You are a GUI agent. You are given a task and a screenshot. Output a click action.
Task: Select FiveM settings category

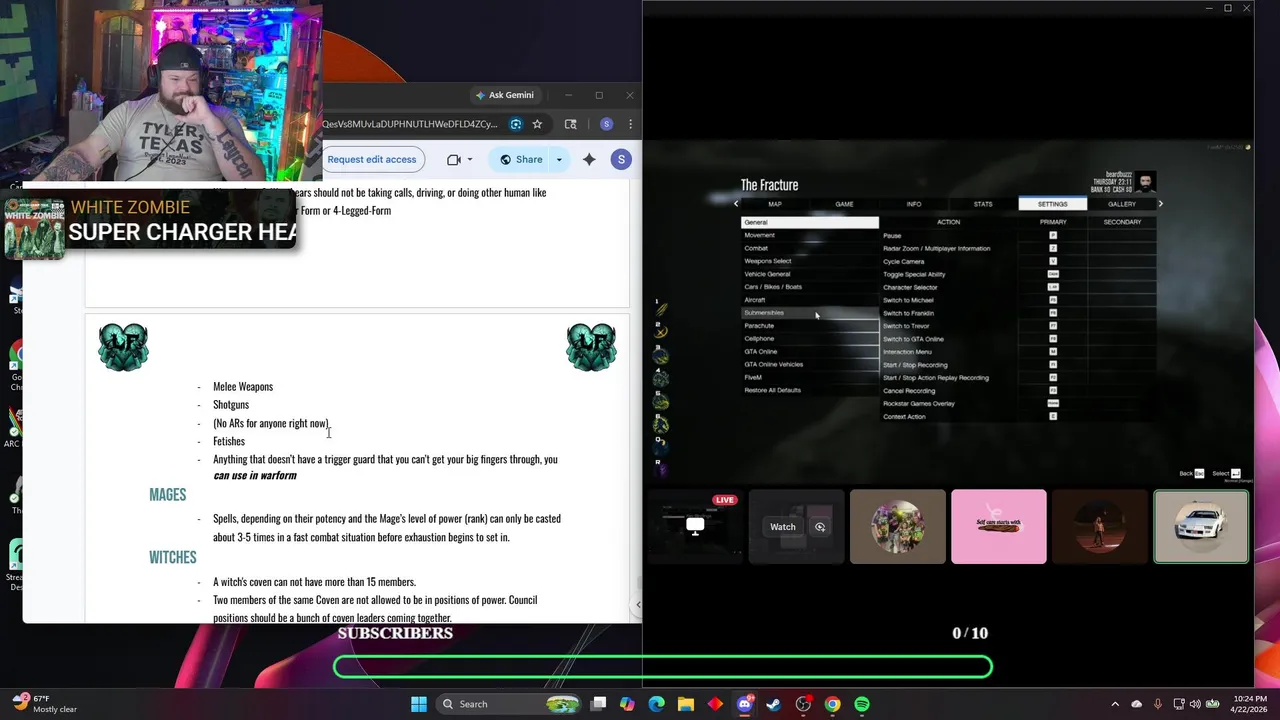click(810, 378)
